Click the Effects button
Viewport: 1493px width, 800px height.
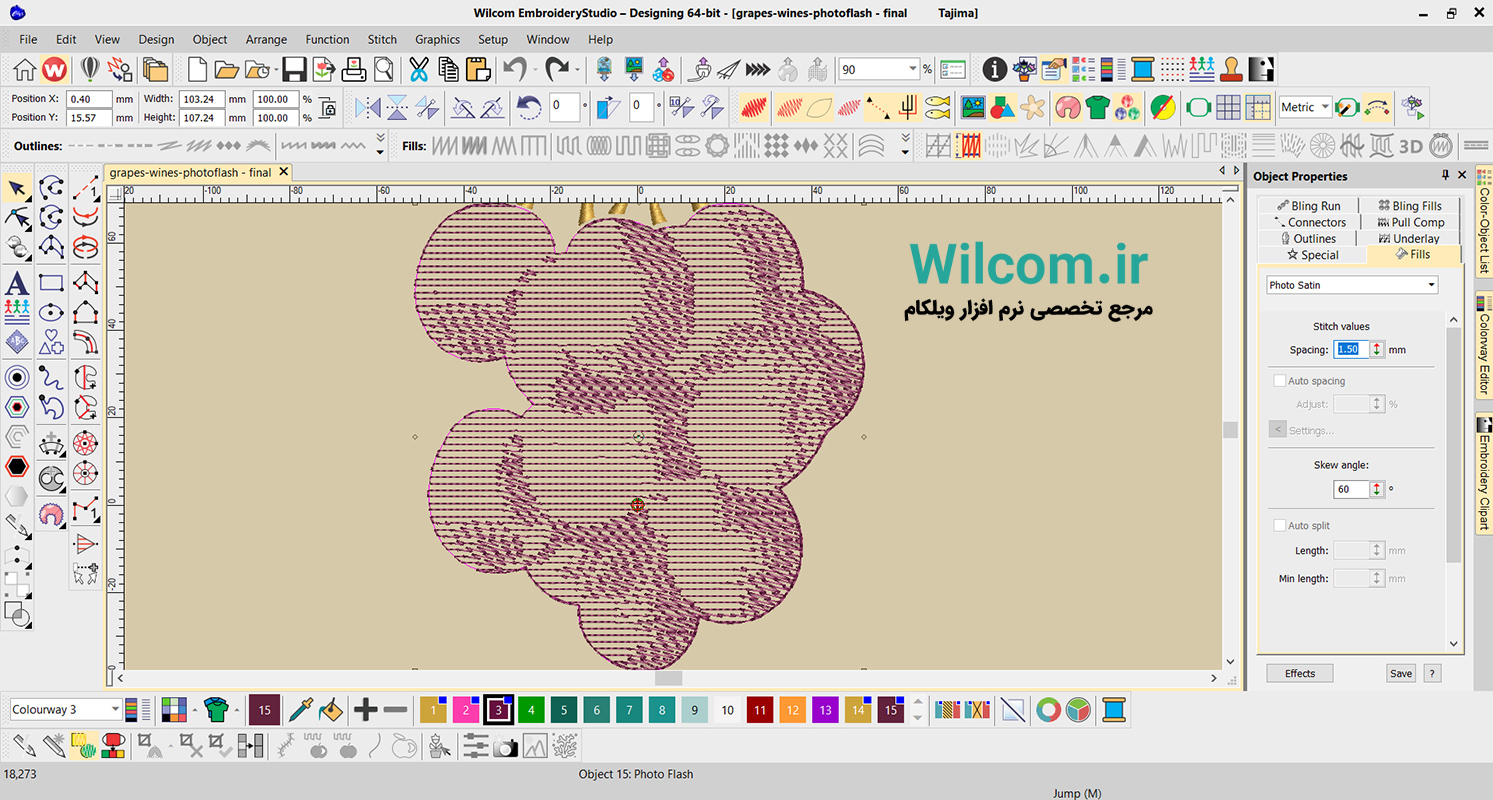pyautogui.click(x=1300, y=673)
